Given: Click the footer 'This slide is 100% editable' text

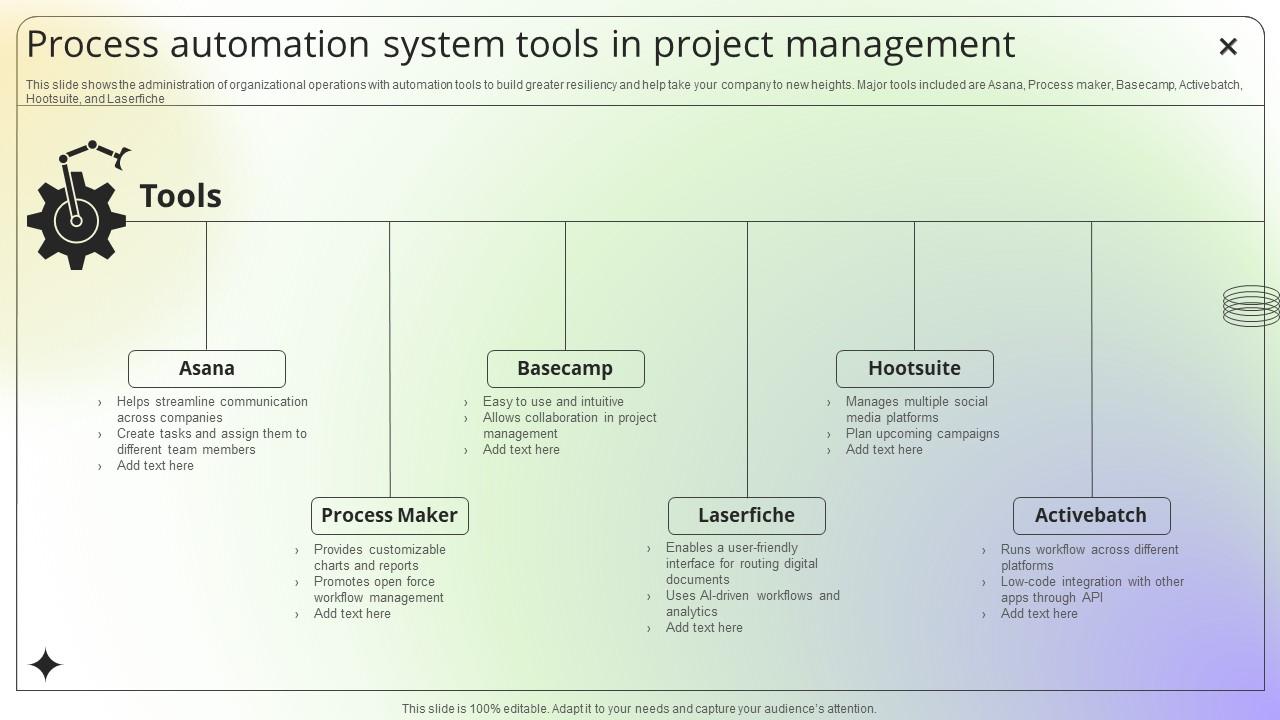Looking at the screenshot, I should click(x=639, y=709).
